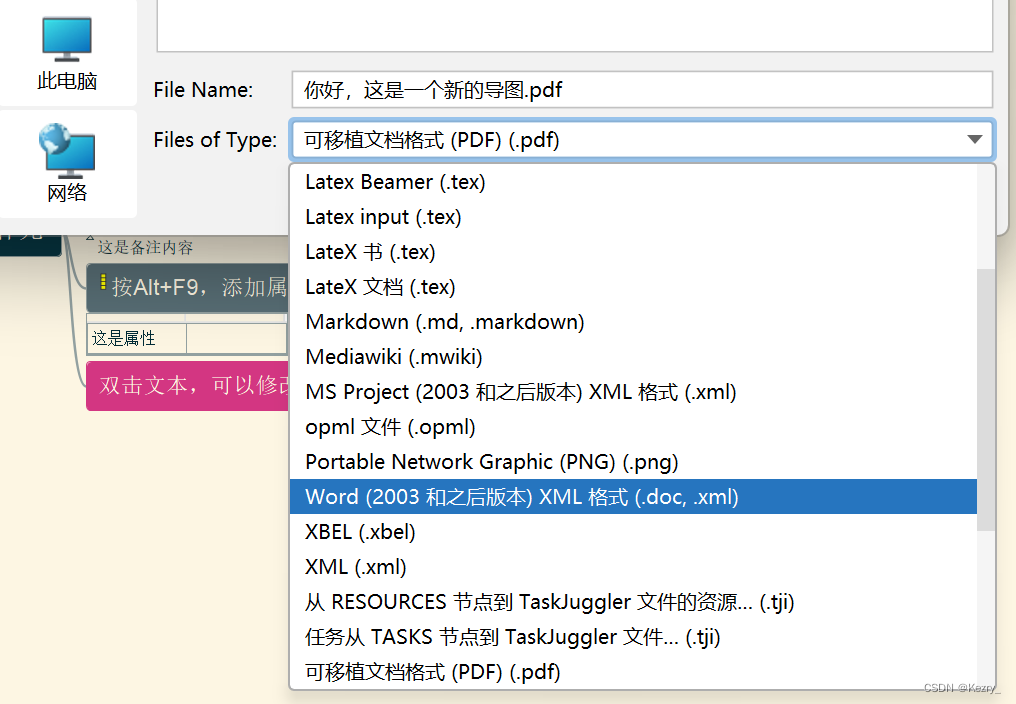Viewport: 1016px width, 704px height.
Task: Click the 这是备注内容 note text
Action: click(145, 247)
